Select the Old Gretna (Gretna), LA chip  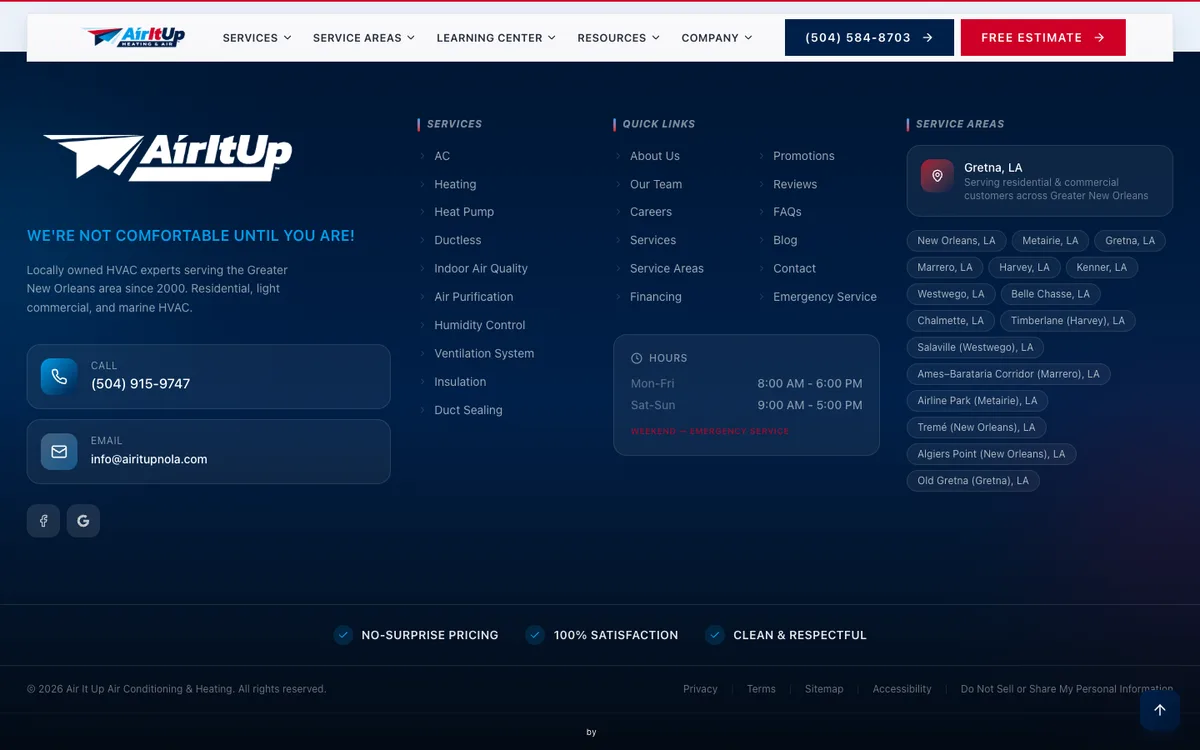tap(974, 481)
